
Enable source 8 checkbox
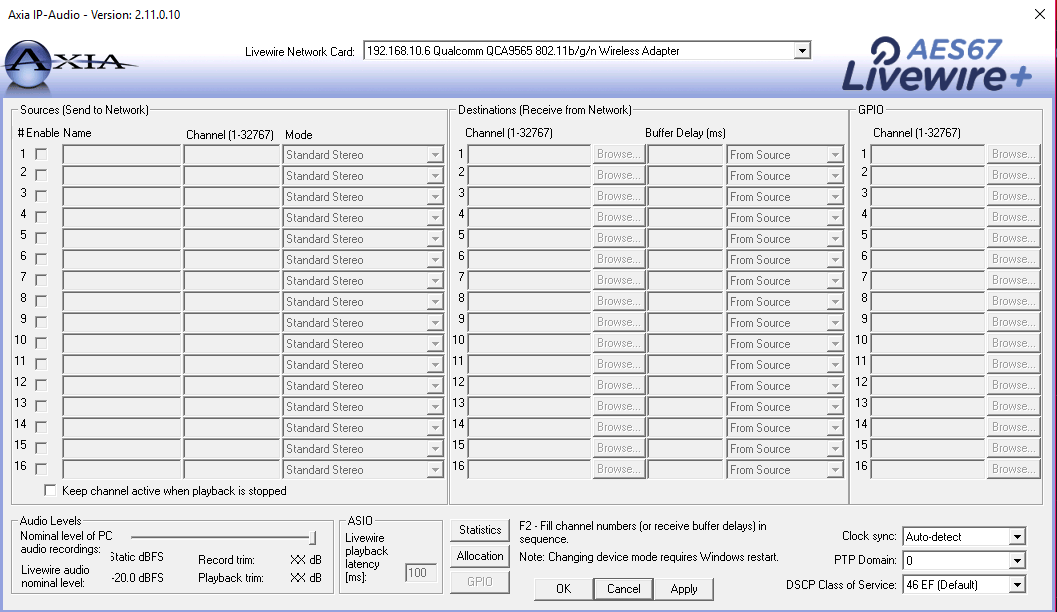coord(41,301)
